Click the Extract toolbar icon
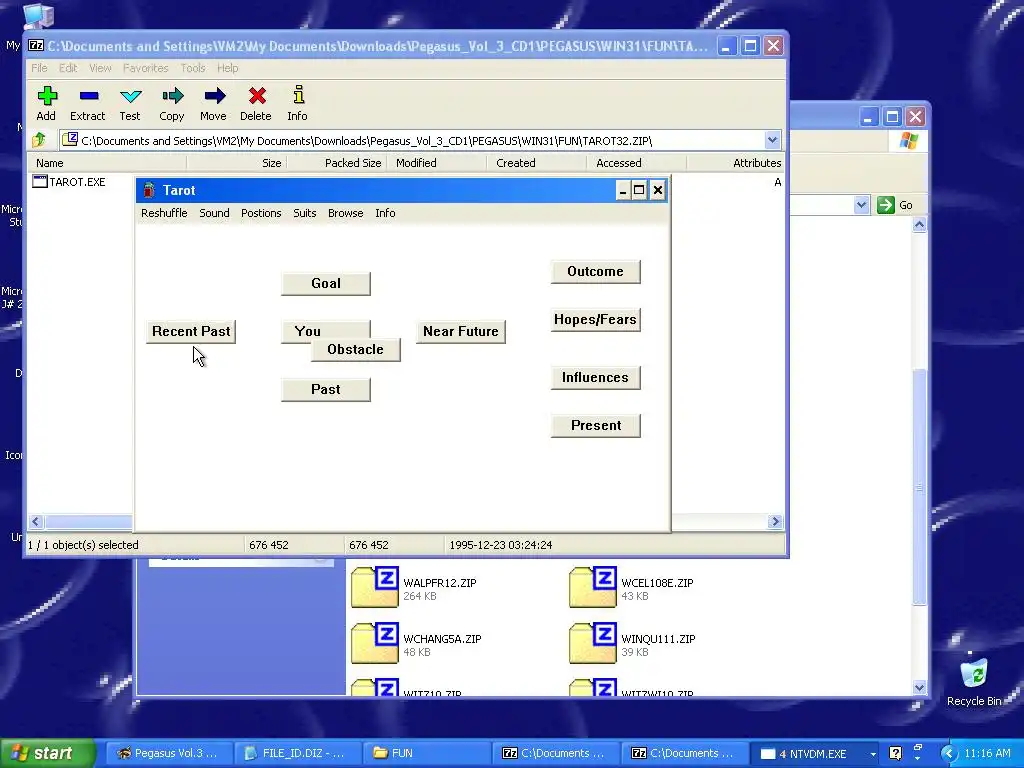The height and width of the screenshot is (768, 1024). coord(89,97)
